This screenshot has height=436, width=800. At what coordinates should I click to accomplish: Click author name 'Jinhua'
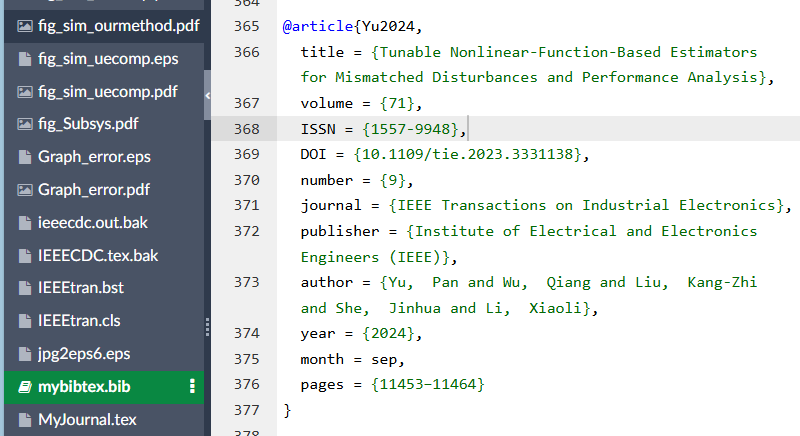pyautogui.click(x=414, y=309)
